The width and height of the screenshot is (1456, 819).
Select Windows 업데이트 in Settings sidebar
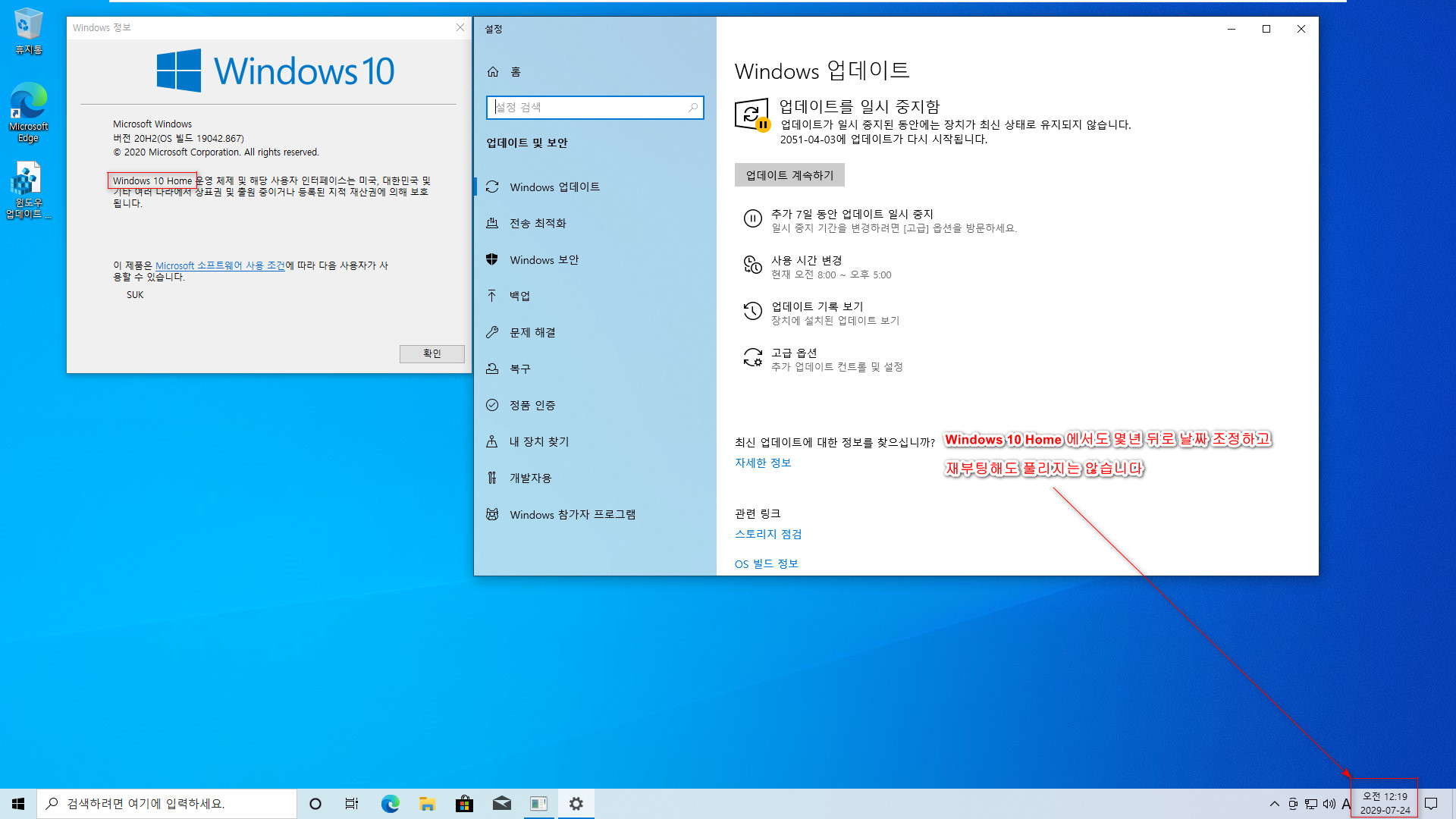point(595,187)
